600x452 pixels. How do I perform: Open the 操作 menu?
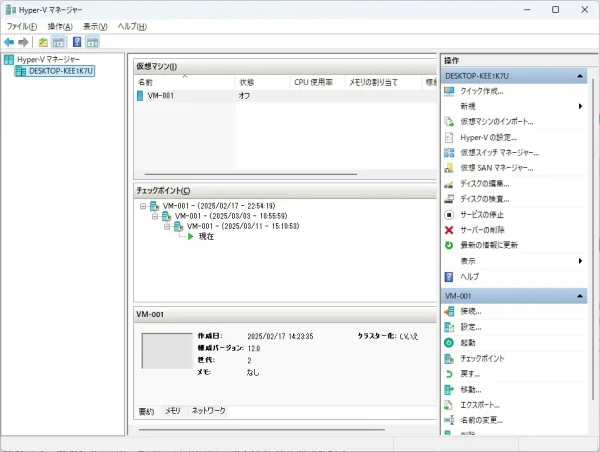[x=60, y=26]
